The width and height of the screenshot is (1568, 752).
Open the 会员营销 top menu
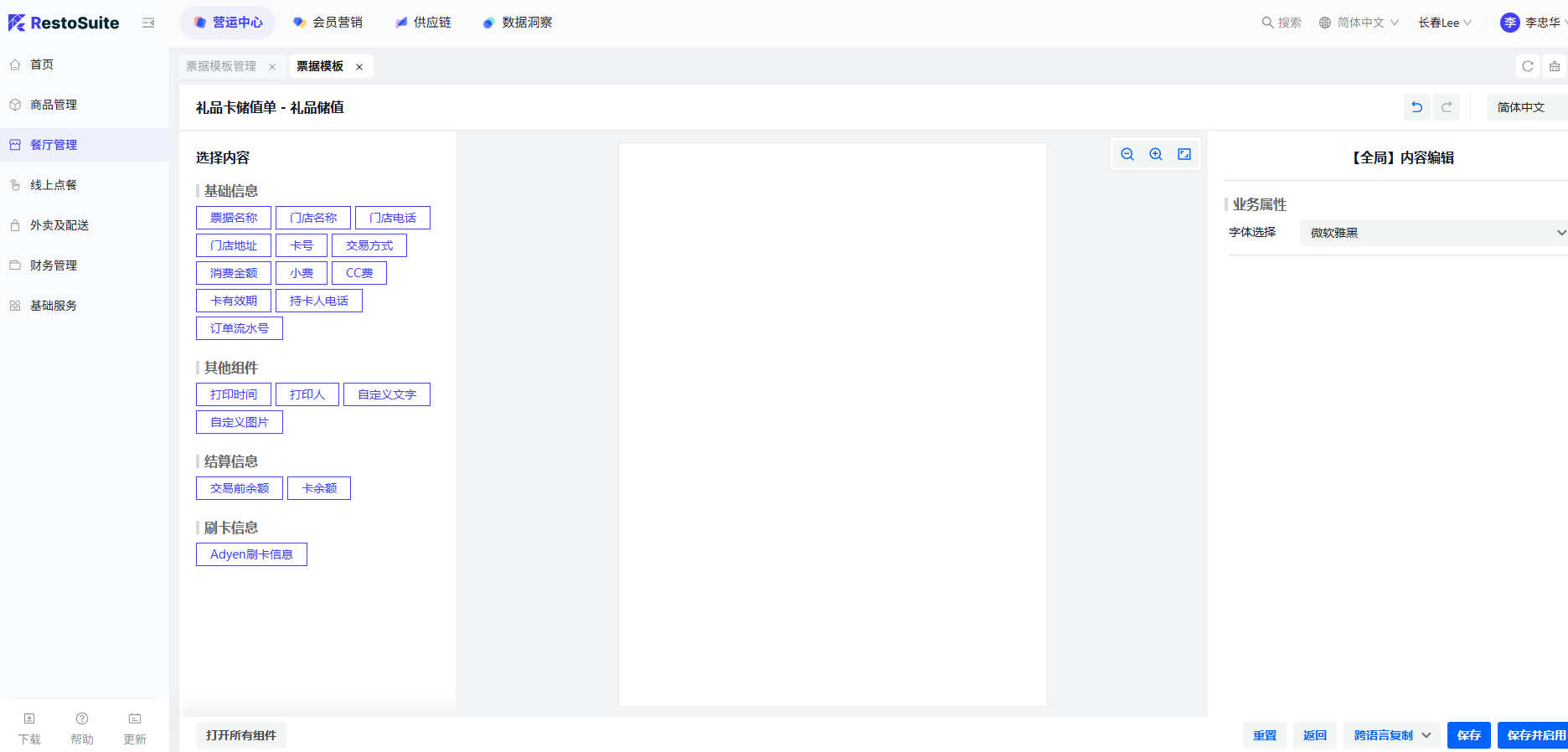coord(328,23)
